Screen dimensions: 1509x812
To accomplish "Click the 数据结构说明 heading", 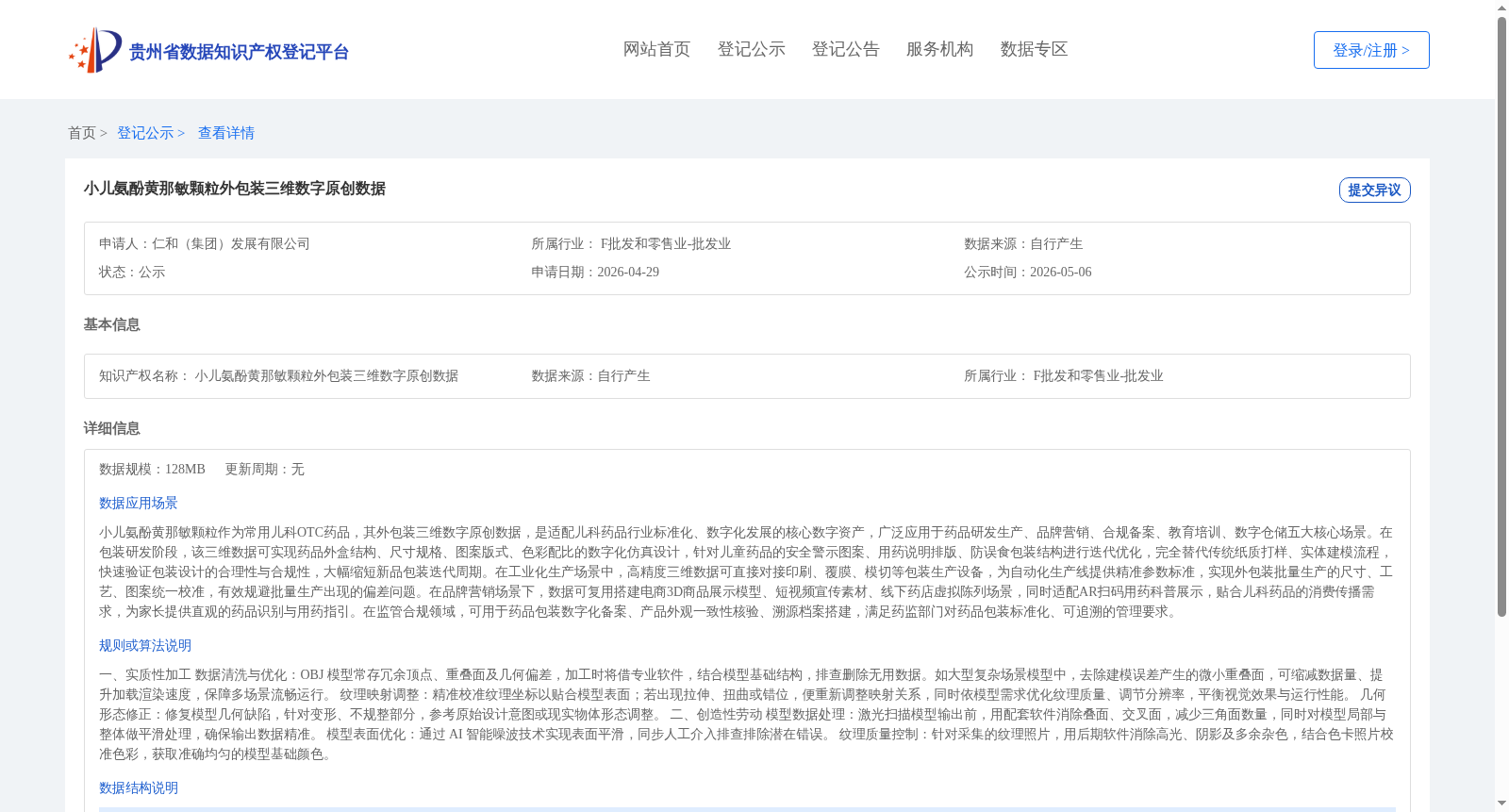I will point(139,787).
